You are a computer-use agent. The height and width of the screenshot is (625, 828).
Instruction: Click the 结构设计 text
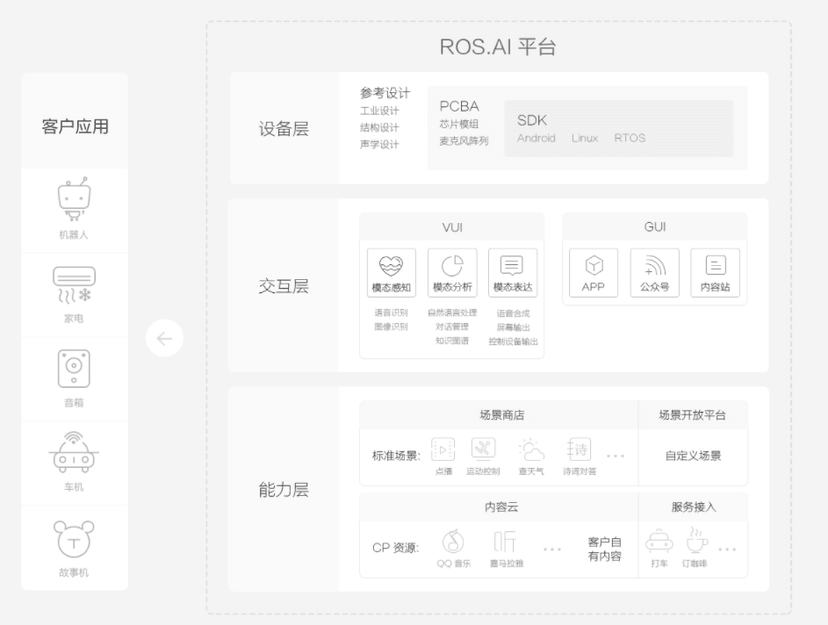[x=379, y=128]
